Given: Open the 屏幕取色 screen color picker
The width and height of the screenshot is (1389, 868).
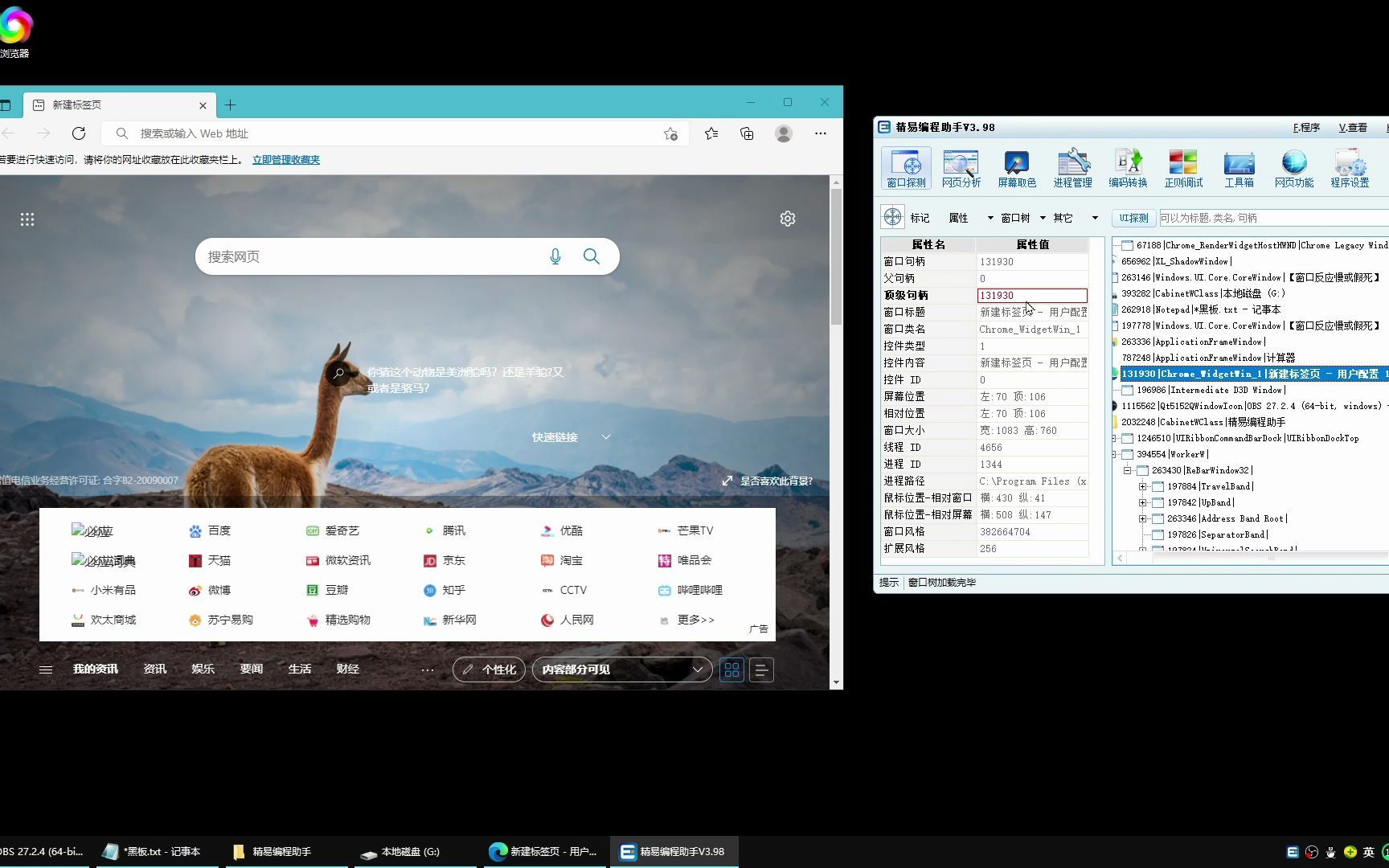Looking at the screenshot, I should click(1017, 169).
